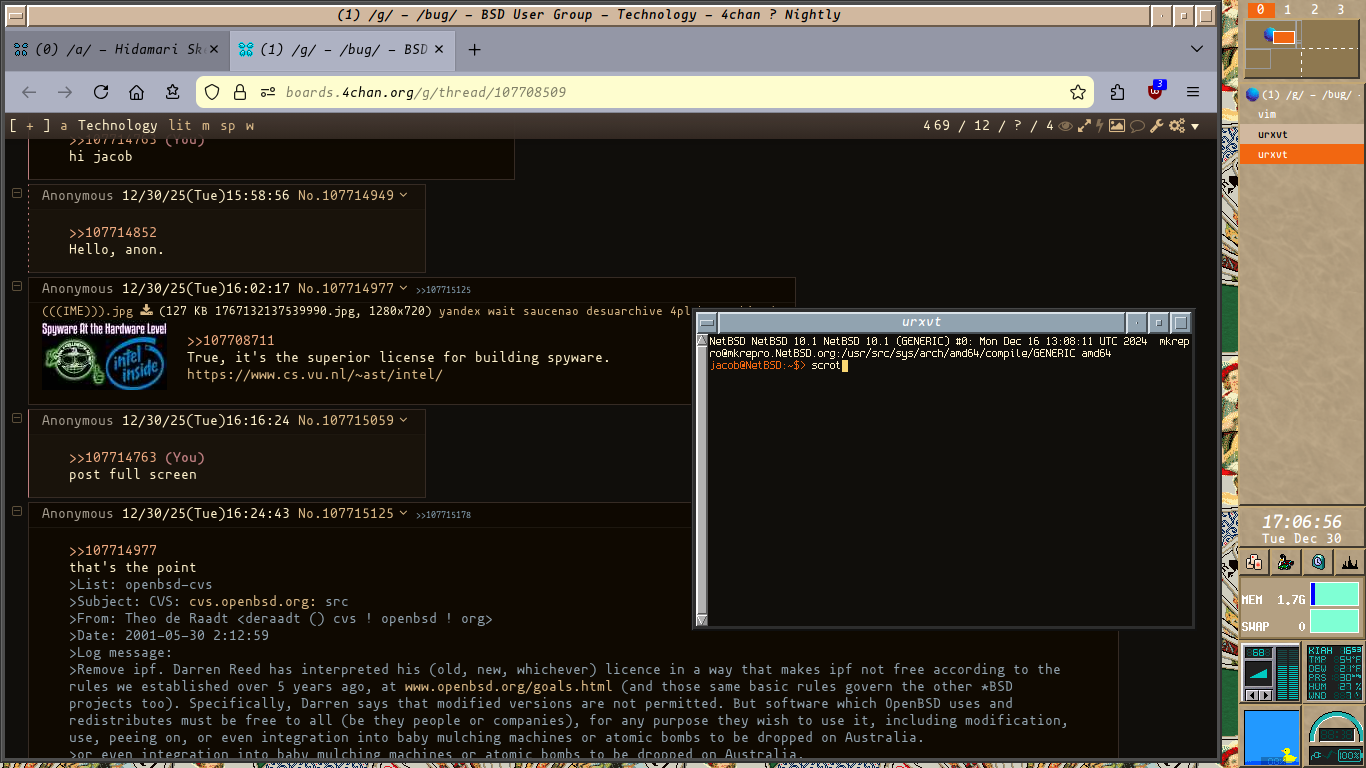Open post menu arrow for No.107715059
Viewport: 1366px width, 768px height.
coord(404,421)
